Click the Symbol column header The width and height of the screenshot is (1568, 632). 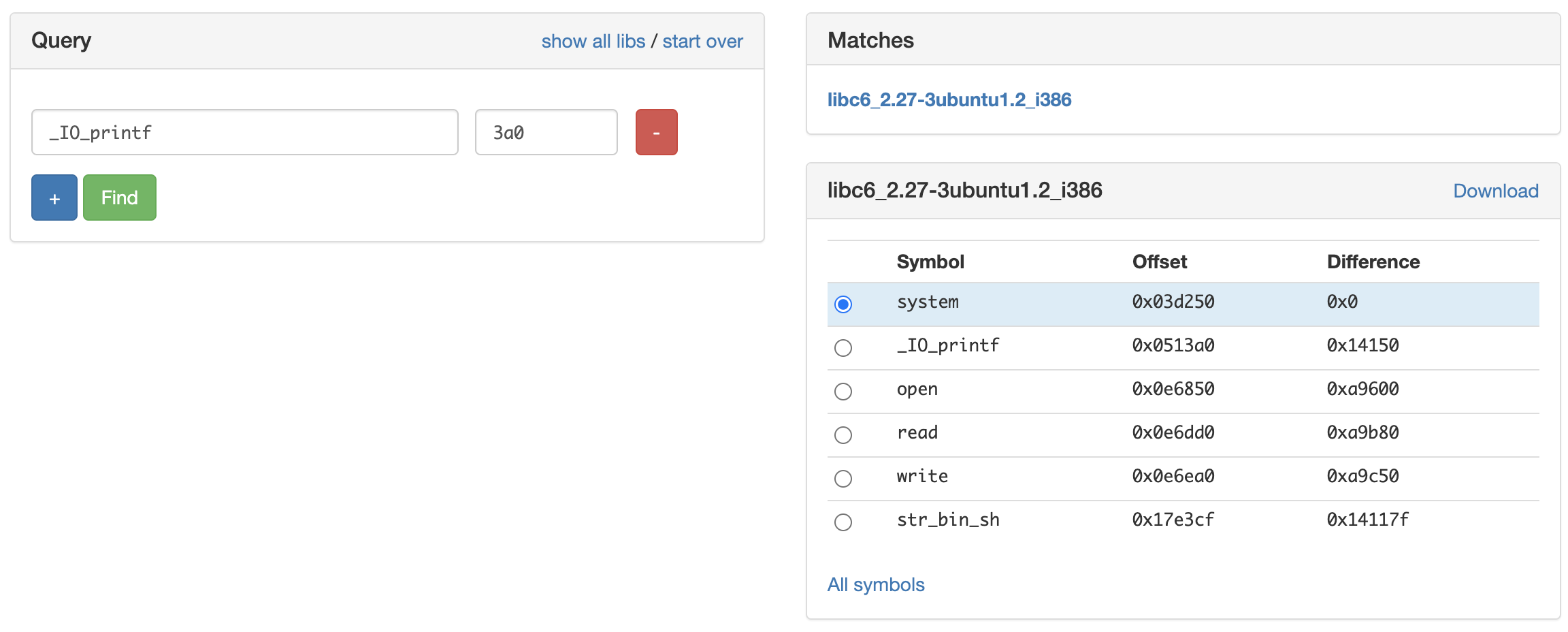click(930, 262)
